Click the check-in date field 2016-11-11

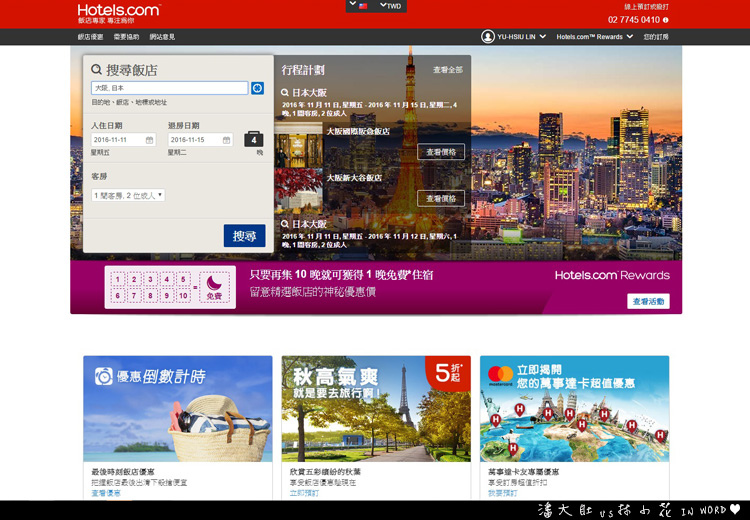point(123,140)
